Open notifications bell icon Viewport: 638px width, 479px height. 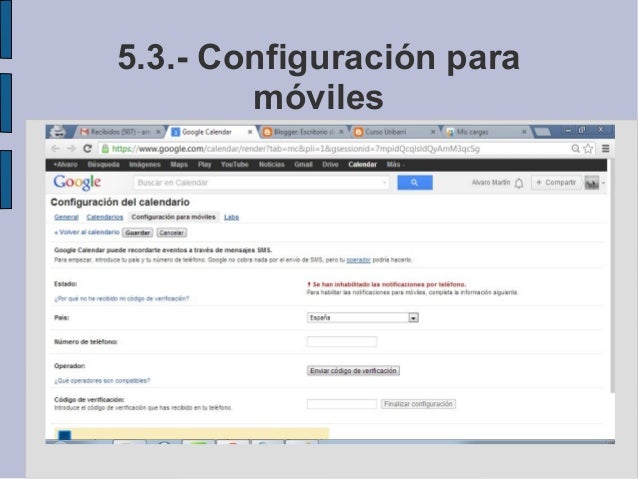(519, 183)
